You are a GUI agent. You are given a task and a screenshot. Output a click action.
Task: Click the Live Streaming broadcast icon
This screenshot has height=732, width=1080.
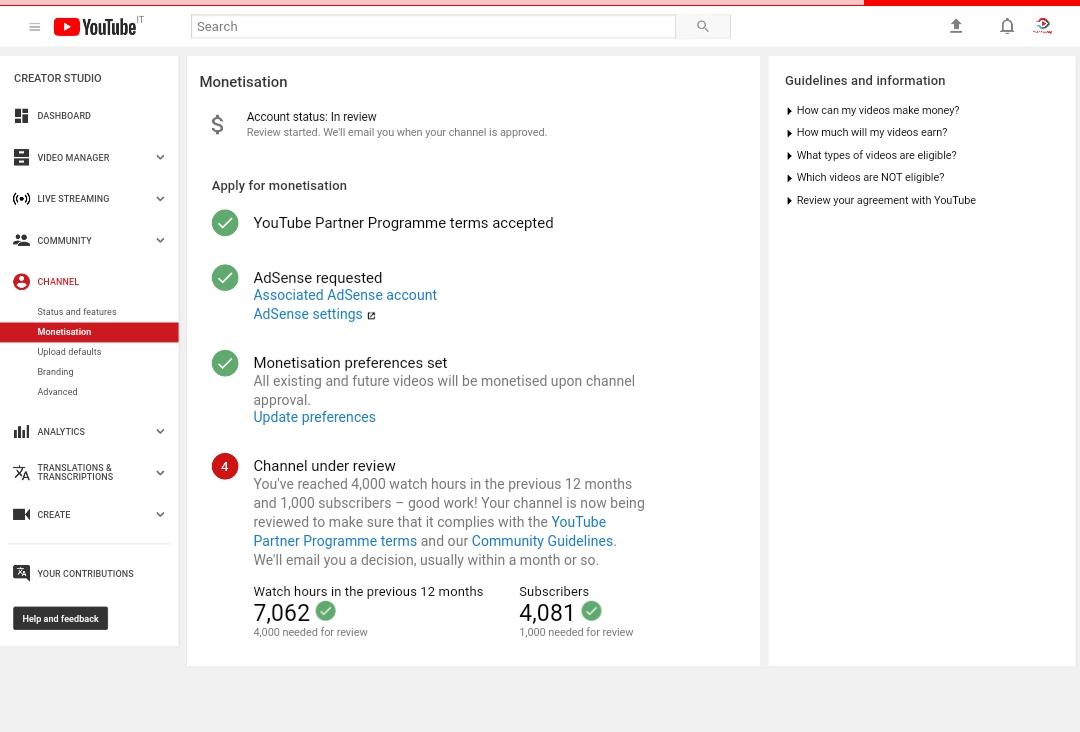[21, 199]
